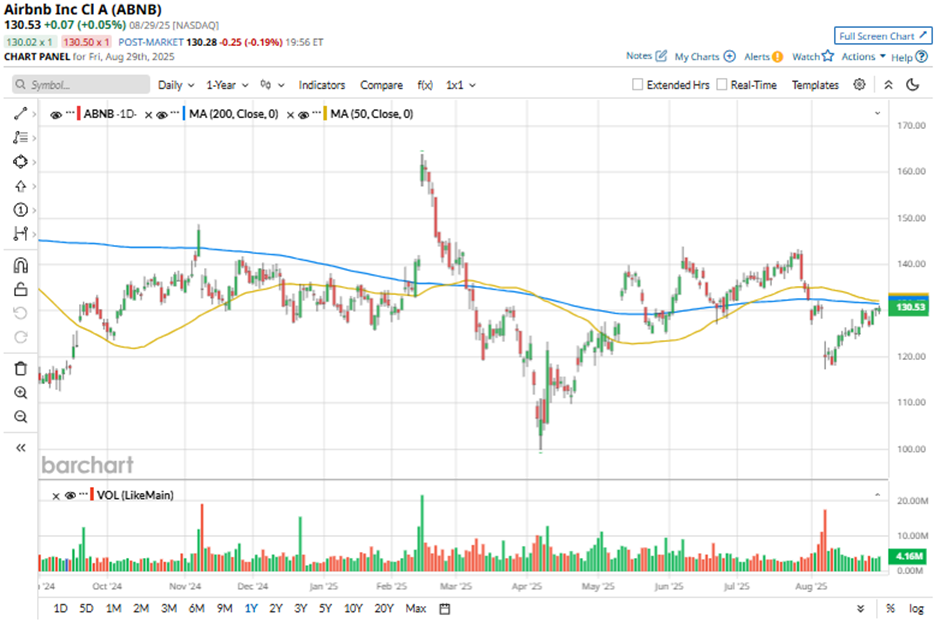Click the 130.53 current price label
This screenshot has height=628, width=940.
point(909,307)
